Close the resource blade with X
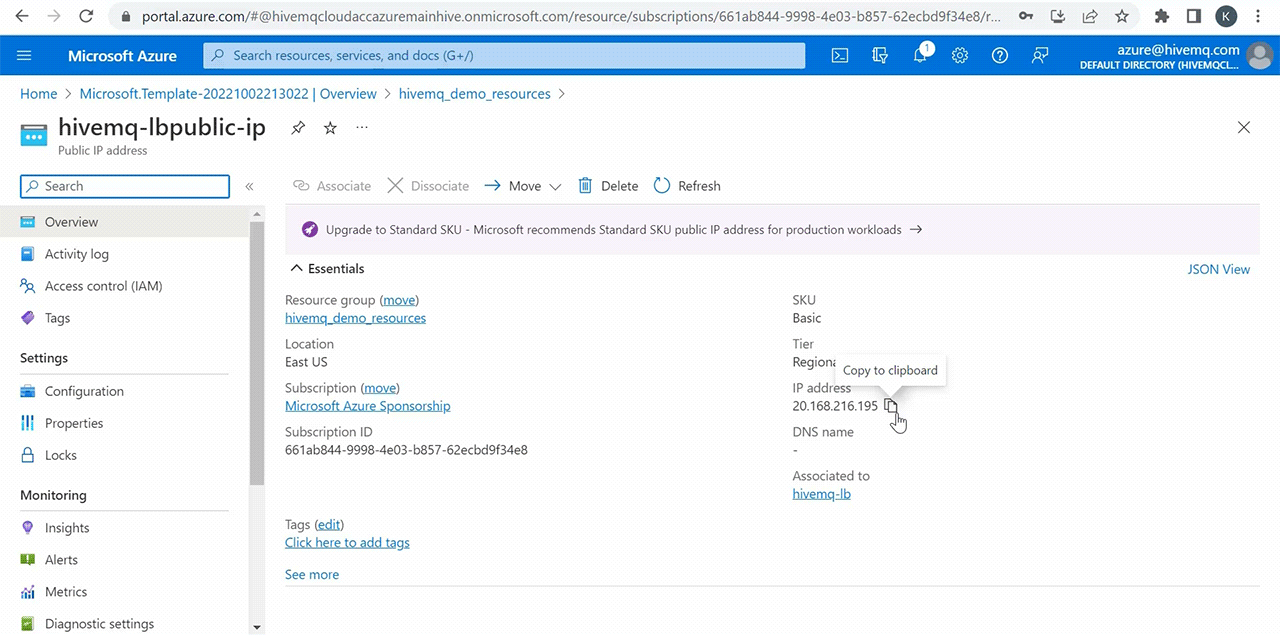Screen dimensions: 1280x635 tap(1244, 128)
